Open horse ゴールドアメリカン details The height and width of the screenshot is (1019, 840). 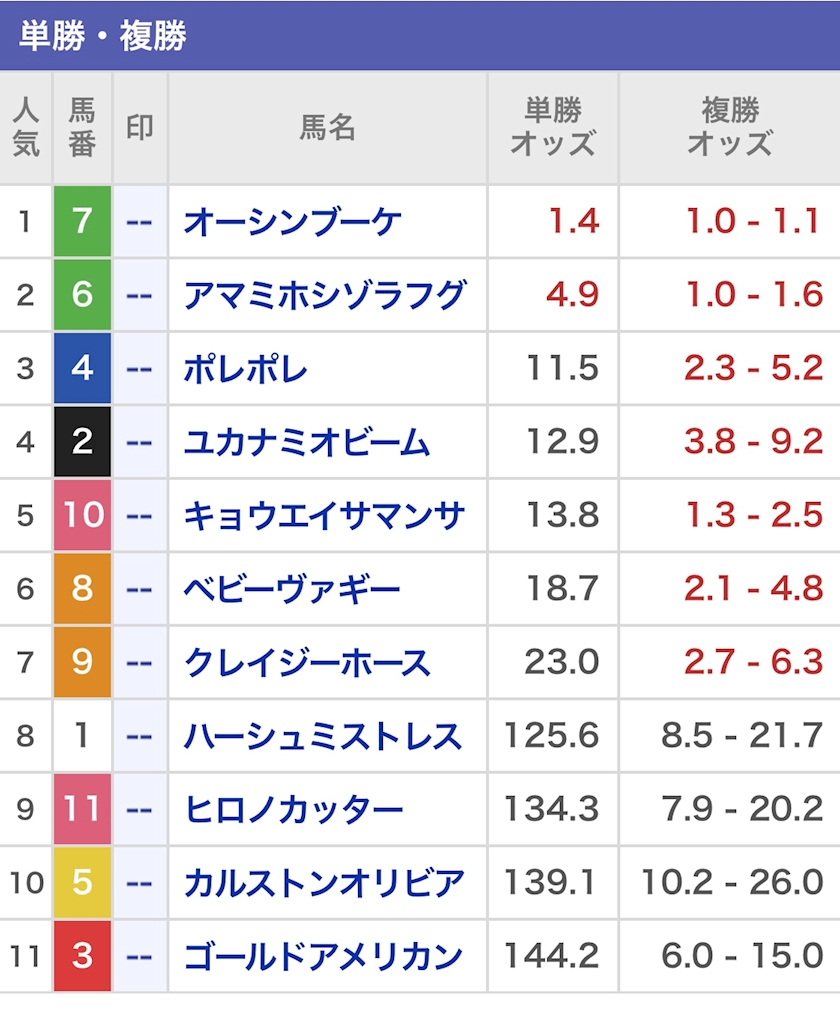[322, 956]
